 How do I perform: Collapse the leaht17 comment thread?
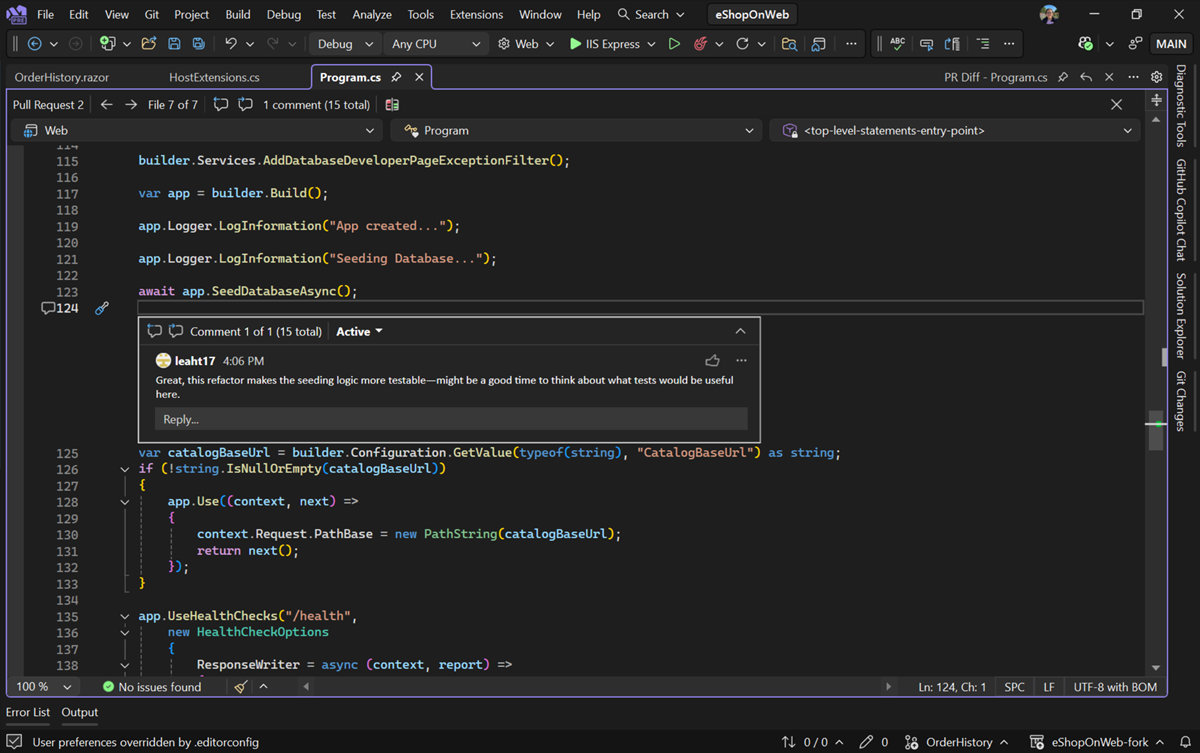pyautogui.click(x=740, y=331)
